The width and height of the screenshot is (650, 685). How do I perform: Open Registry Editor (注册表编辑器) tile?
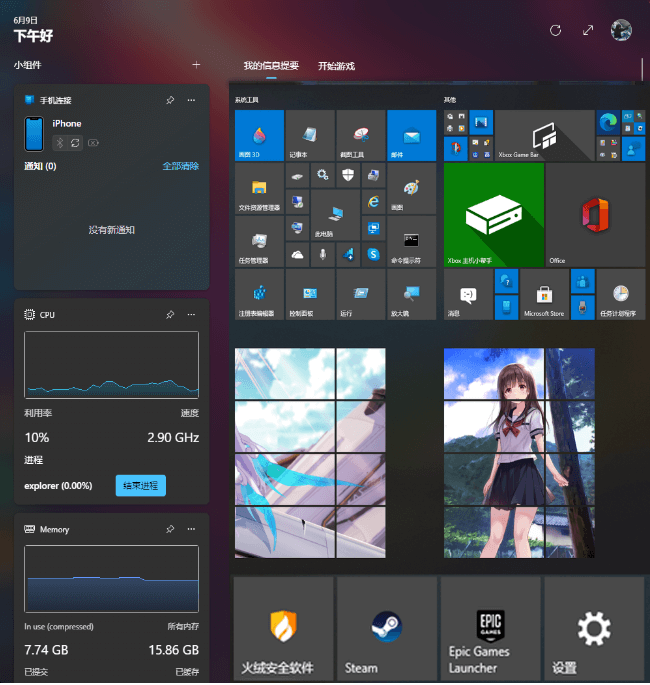[x=259, y=294]
